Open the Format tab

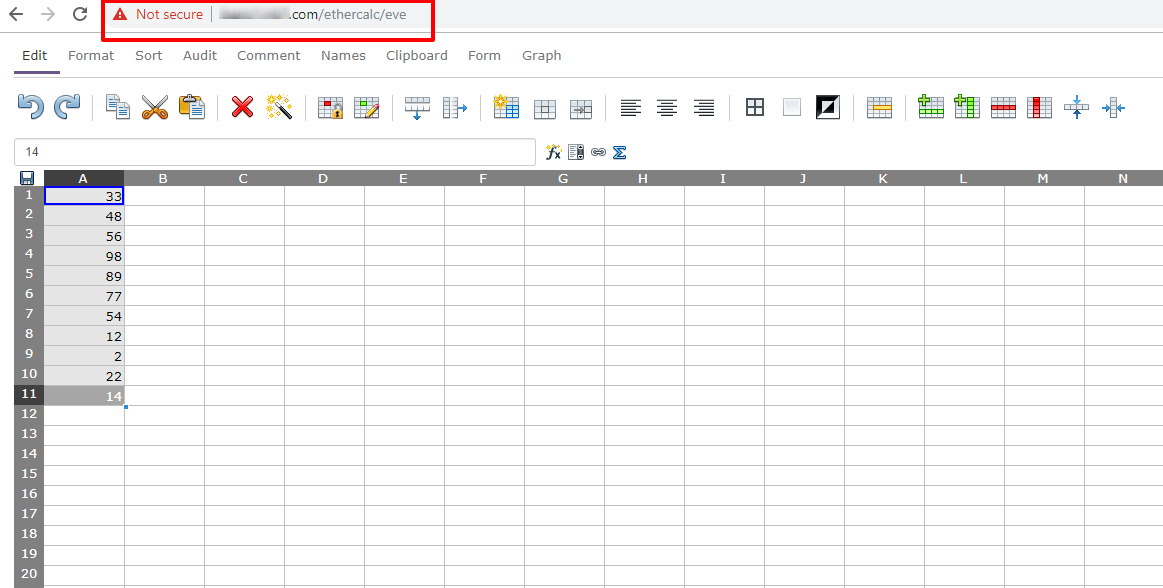(x=91, y=56)
